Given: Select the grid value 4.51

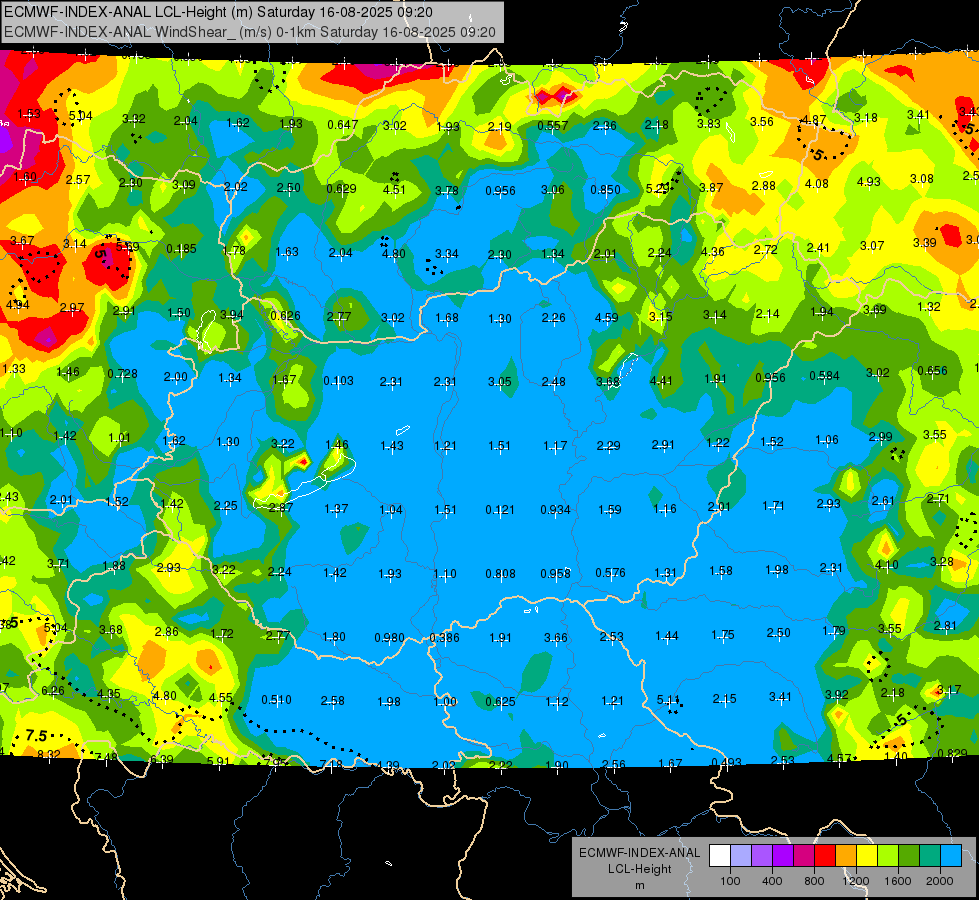Looking at the screenshot, I should coord(394,189).
